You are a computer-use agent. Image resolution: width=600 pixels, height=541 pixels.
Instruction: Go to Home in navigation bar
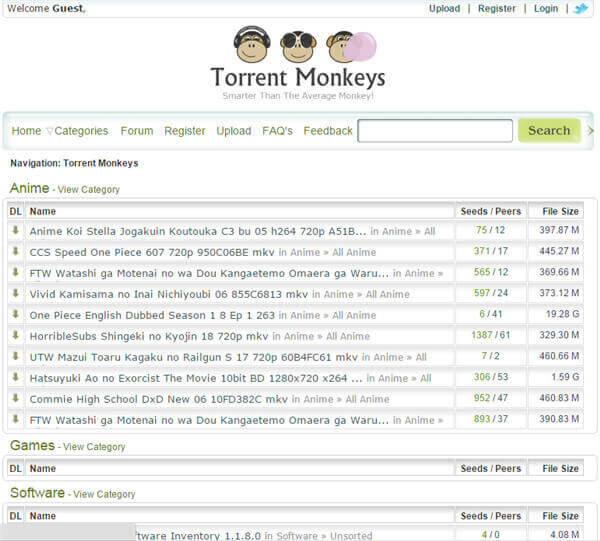click(x=26, y=131)
